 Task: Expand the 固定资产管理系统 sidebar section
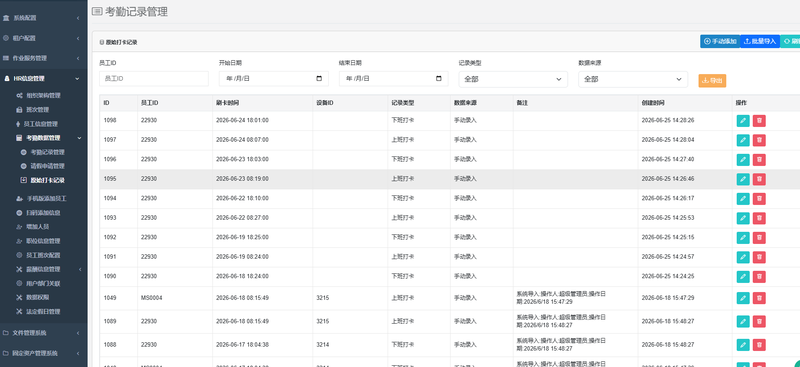(x=42, y=353)
